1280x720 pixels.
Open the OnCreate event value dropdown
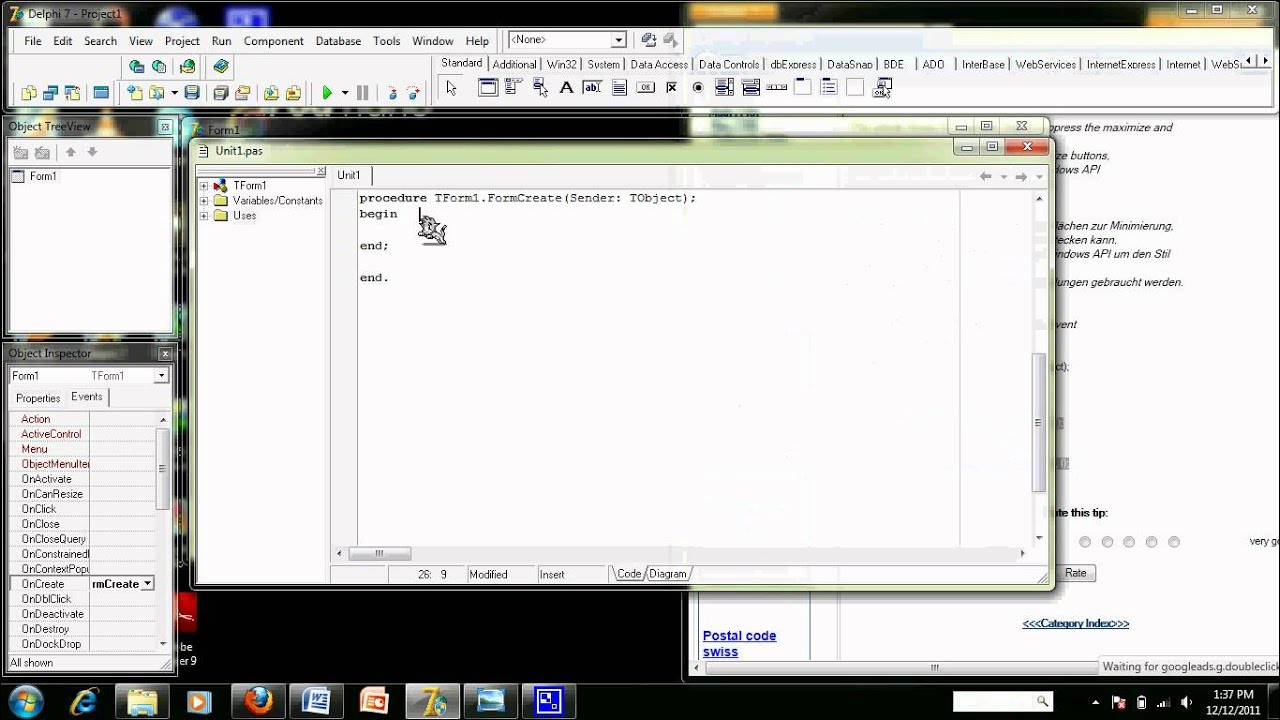[x=148, y=584]
